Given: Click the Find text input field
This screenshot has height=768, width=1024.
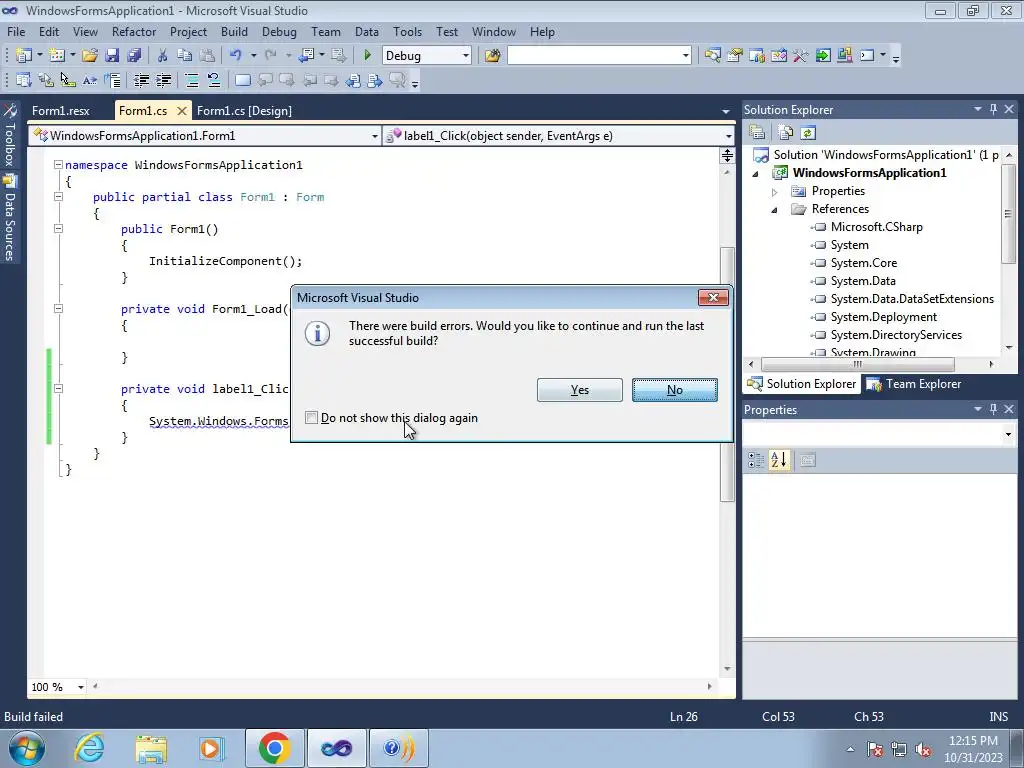Looking at the screenshot, I should (x=594, y=56).
